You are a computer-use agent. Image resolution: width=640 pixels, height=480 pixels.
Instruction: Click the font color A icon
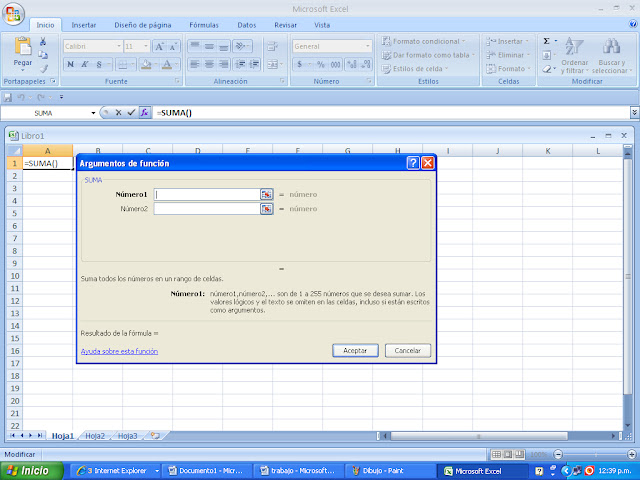click(167, 64)
